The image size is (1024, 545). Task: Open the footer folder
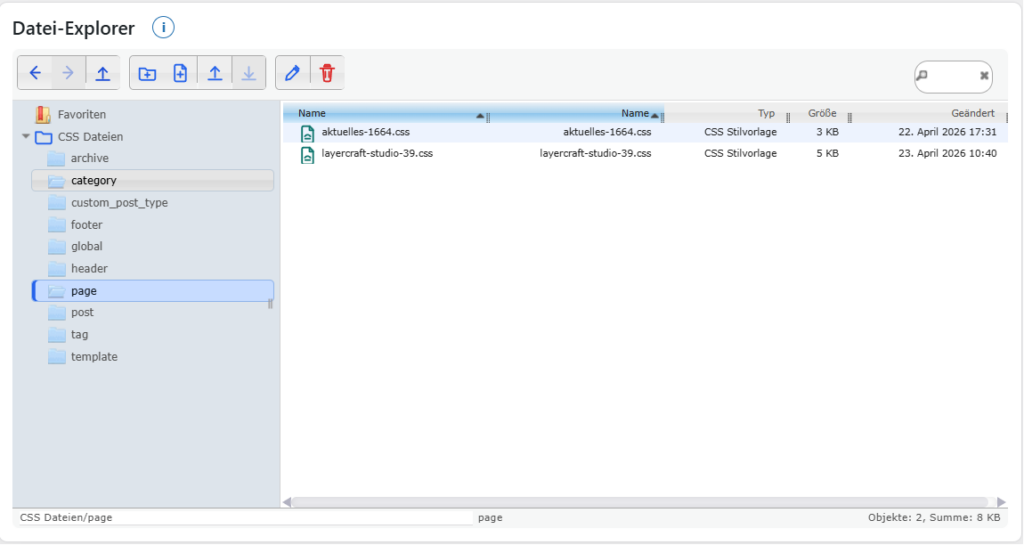point(86,225)
